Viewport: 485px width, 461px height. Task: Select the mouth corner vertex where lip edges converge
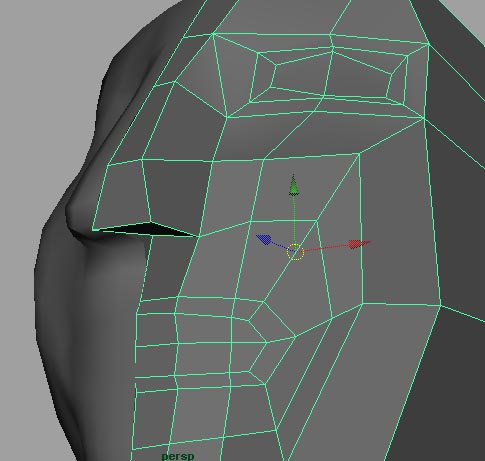(x=296, y=336)
